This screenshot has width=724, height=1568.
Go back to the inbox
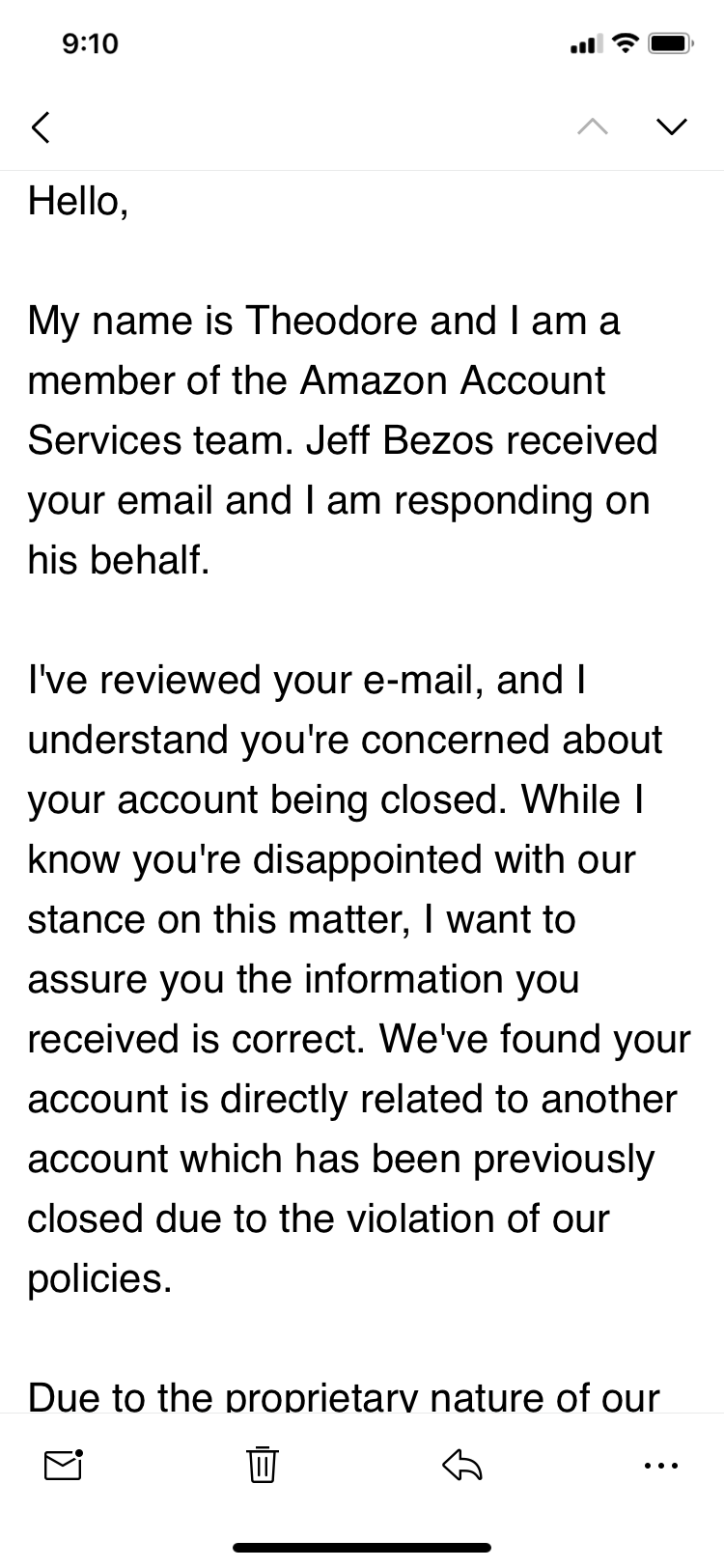(x=41, y=126)
